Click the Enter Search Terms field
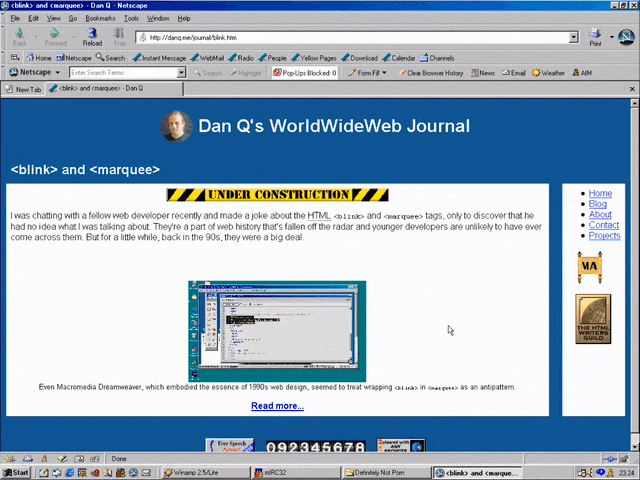This screenshot has height=480, width=640. 123,73
